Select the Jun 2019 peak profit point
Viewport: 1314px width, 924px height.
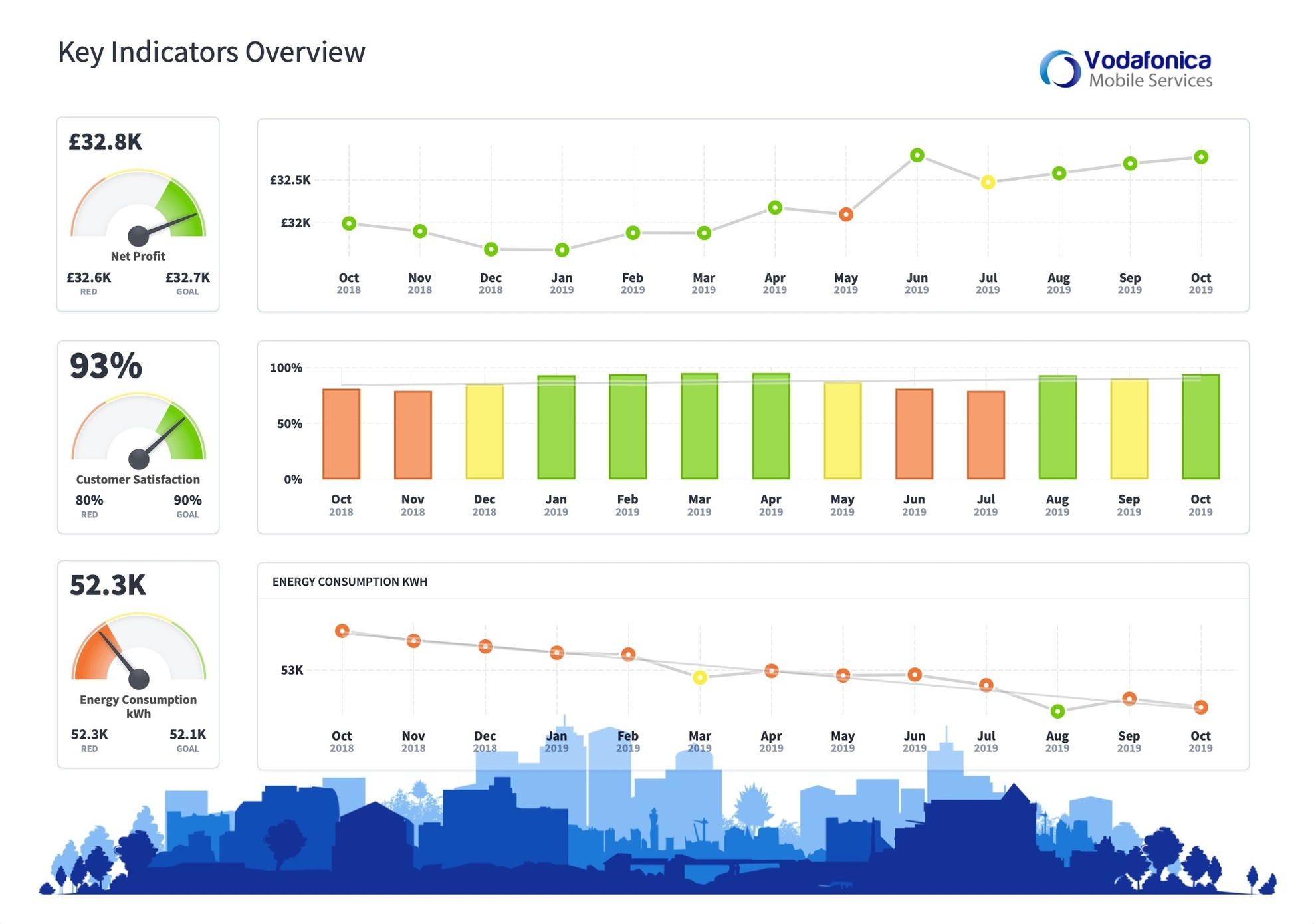coord(917,155)
